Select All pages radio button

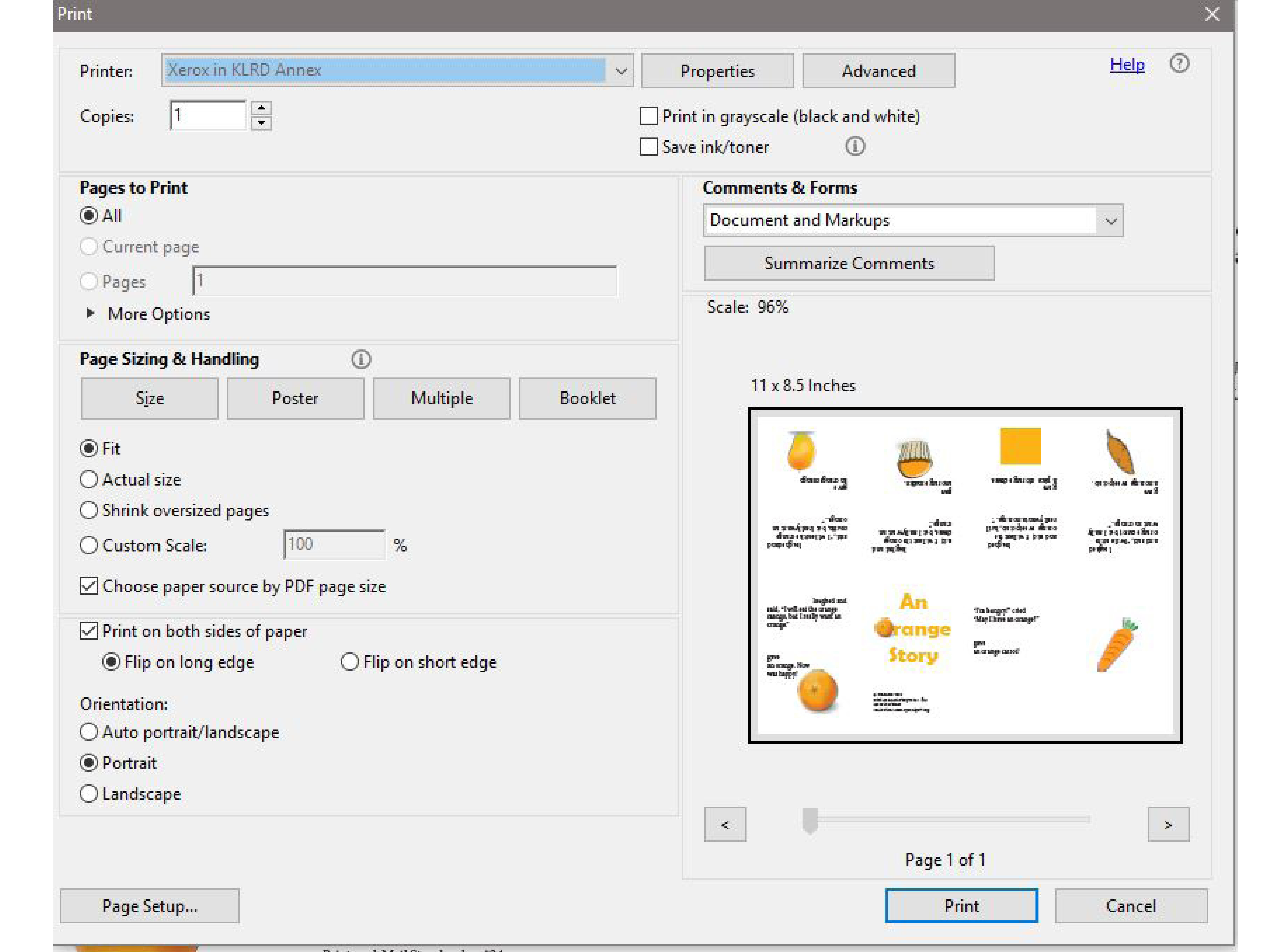point(89,216)
